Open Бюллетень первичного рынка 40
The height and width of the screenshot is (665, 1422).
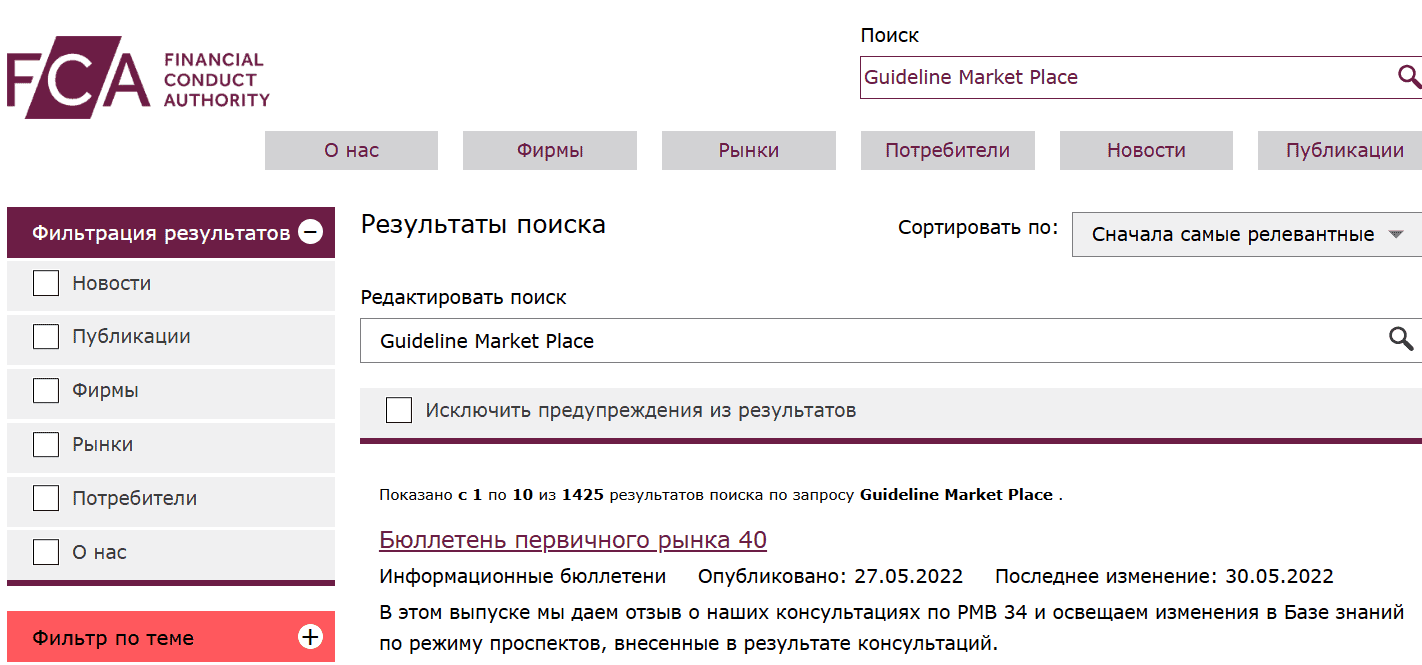coord(571,539)
